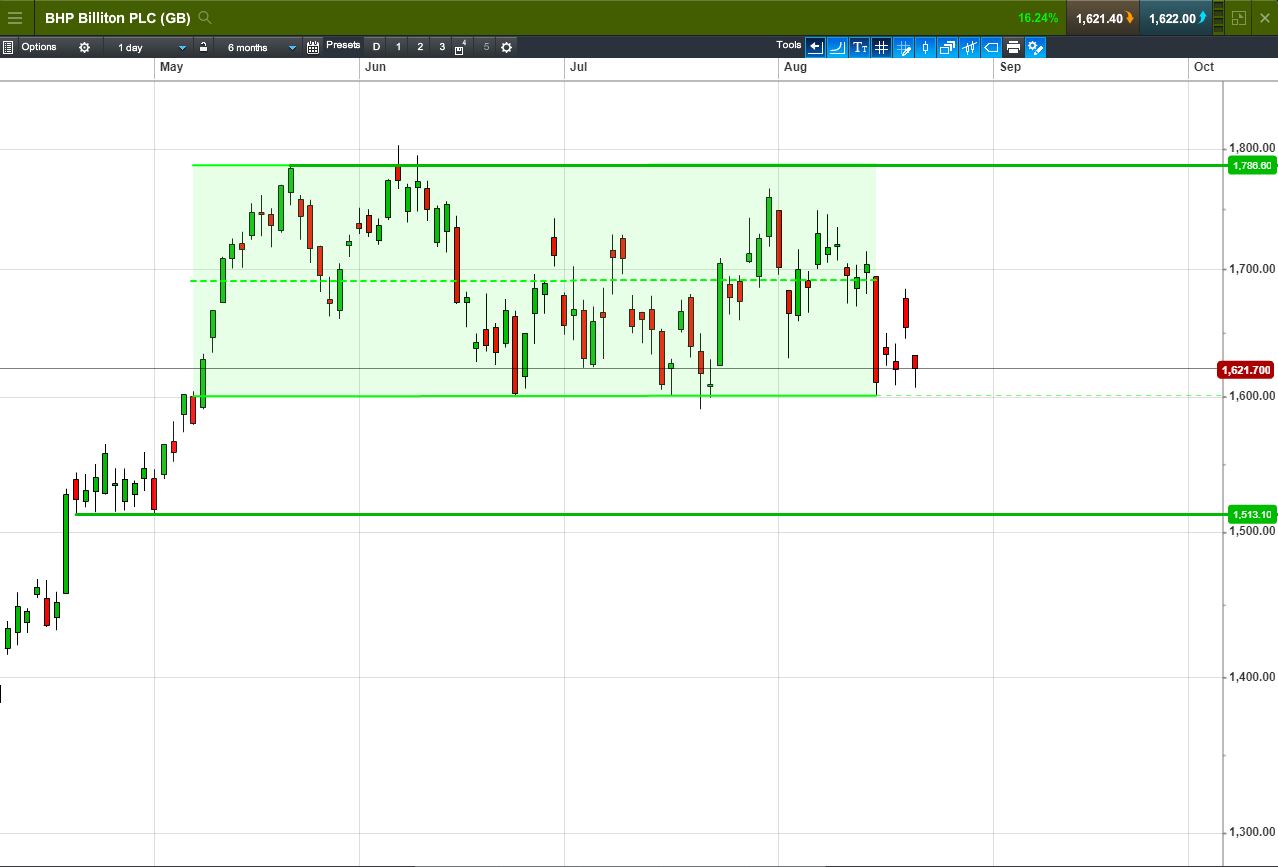
Task: Click the 1,622.00 buy price button
Action: pos(1177,18)
